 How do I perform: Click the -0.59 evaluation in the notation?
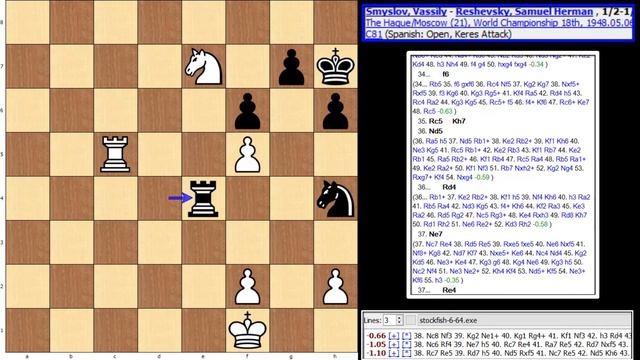pyautogui.click(x=481, y=177)
